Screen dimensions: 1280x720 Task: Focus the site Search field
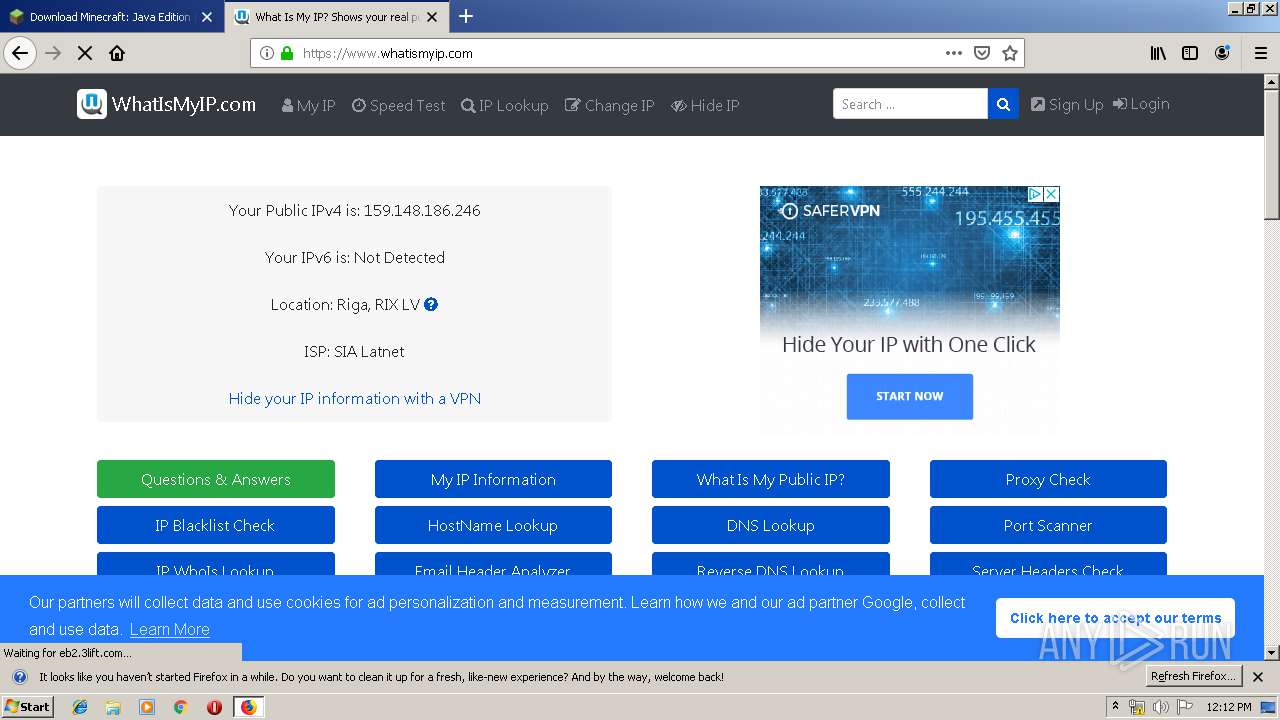[x=910, y=104]
